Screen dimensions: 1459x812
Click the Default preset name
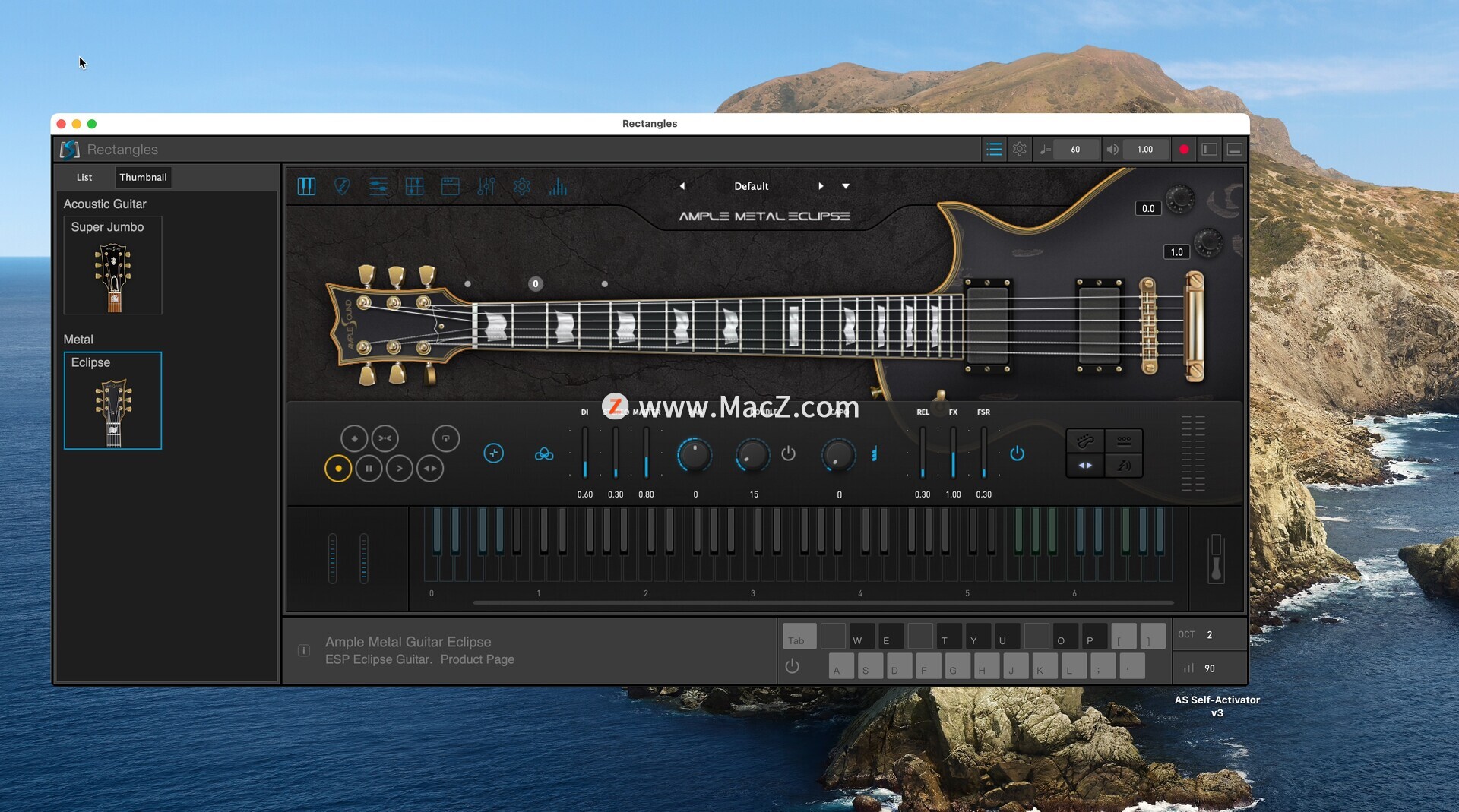[751, 186]
